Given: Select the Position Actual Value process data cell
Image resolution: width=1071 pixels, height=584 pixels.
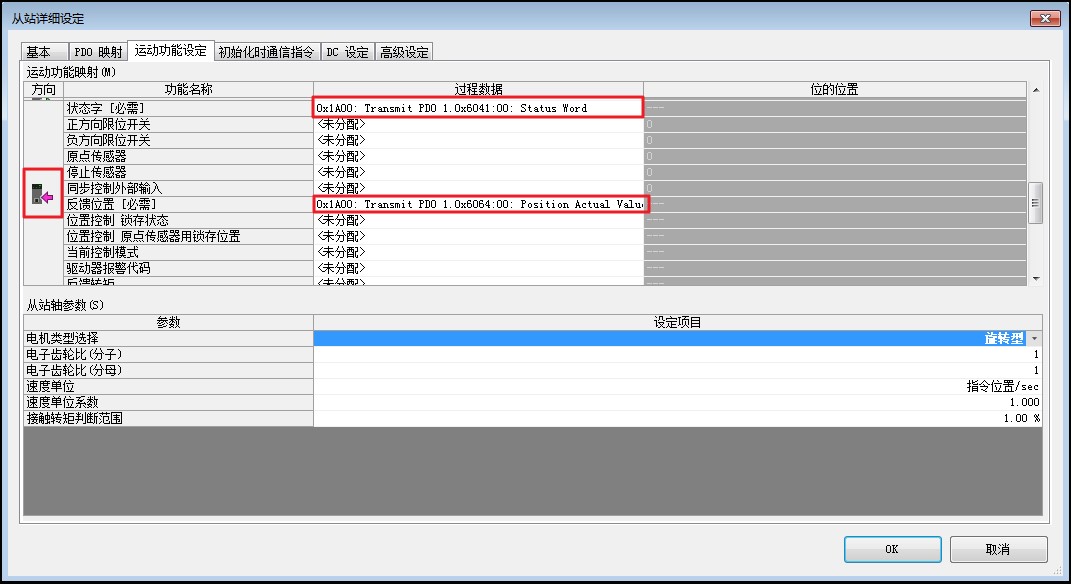Looking at the screenshot, I should 477,204.
